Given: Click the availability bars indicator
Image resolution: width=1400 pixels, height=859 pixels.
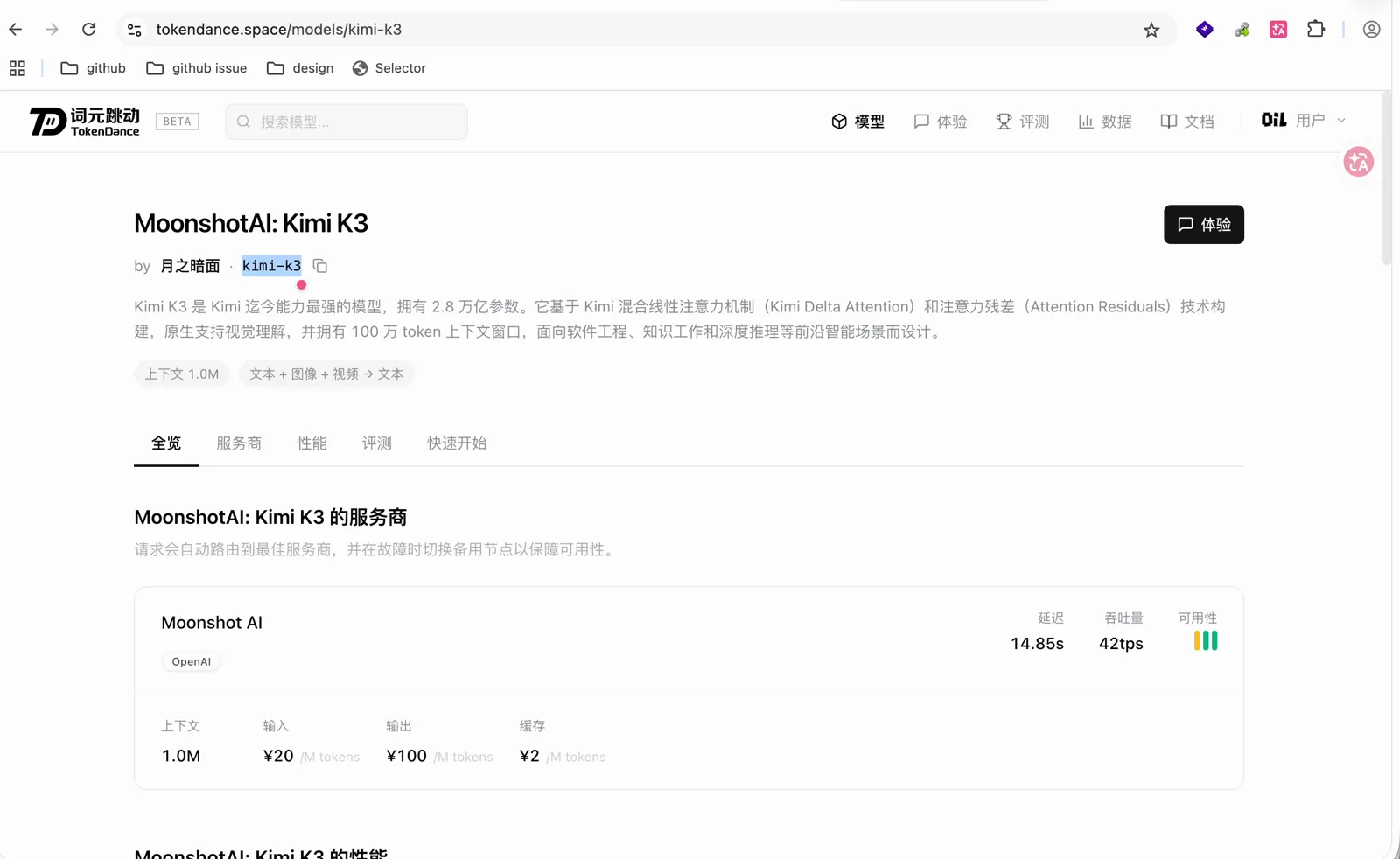Looking at the screenshot, I should pos(1206,641).
